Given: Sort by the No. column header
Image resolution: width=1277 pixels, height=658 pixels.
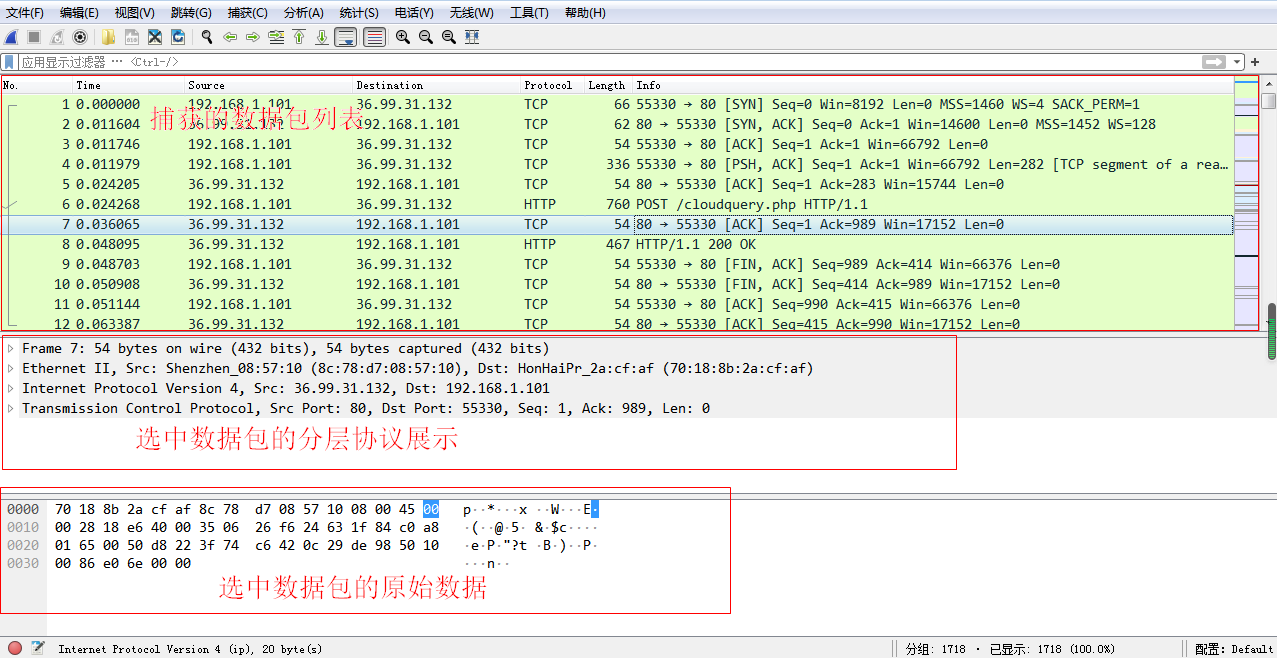Looking at the screenshot, I should pyautogui.click(x=36, y=85).
